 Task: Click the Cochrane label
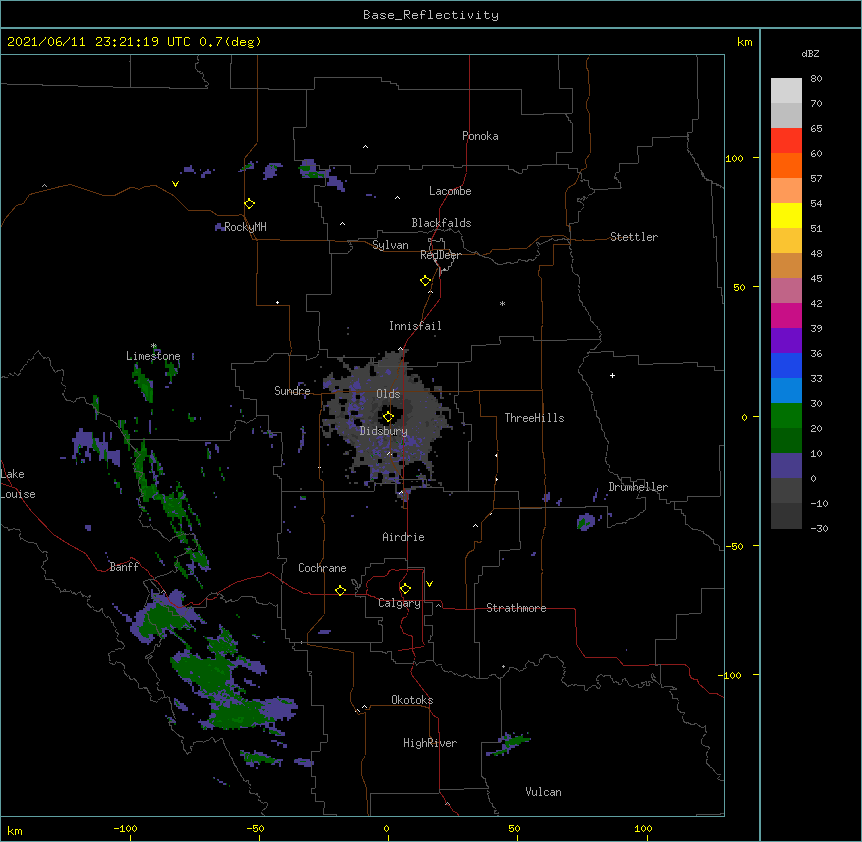[322, 568]
